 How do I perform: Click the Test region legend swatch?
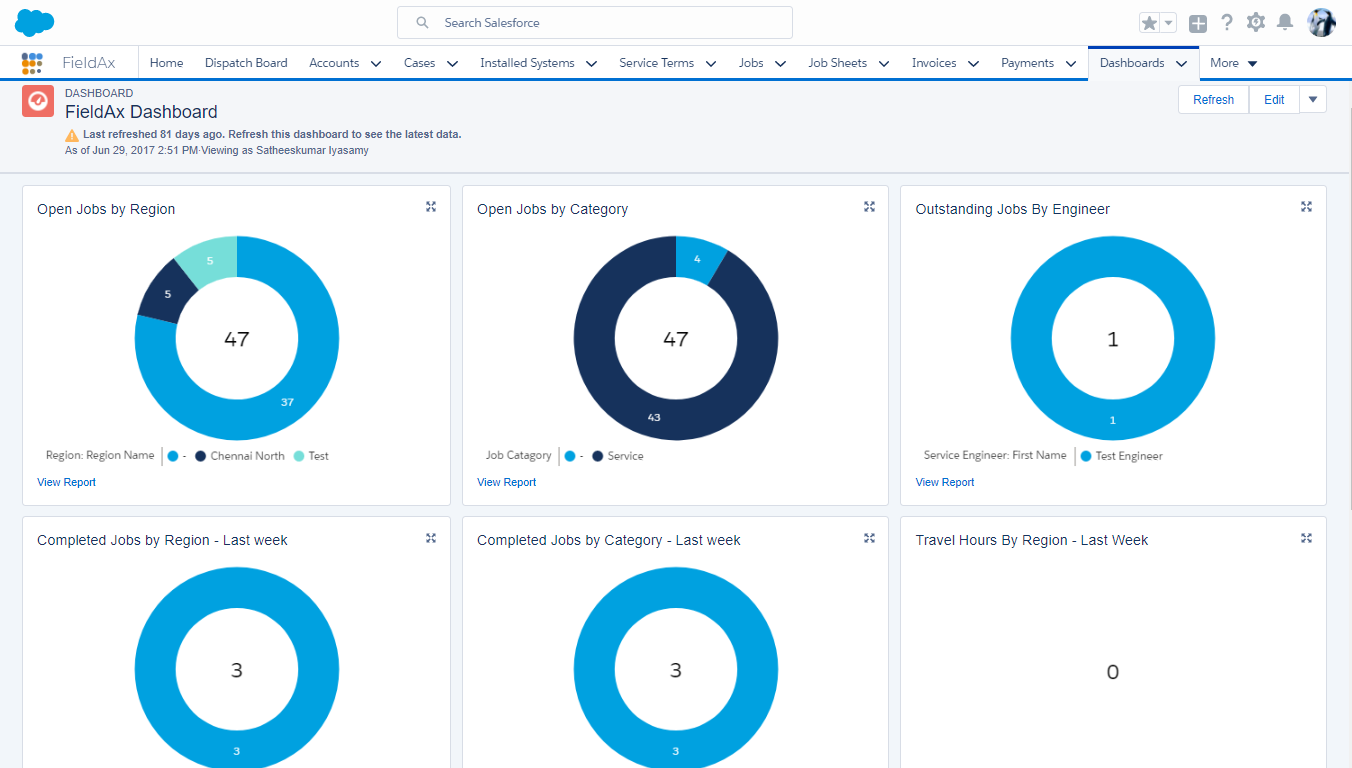[298, 456]
